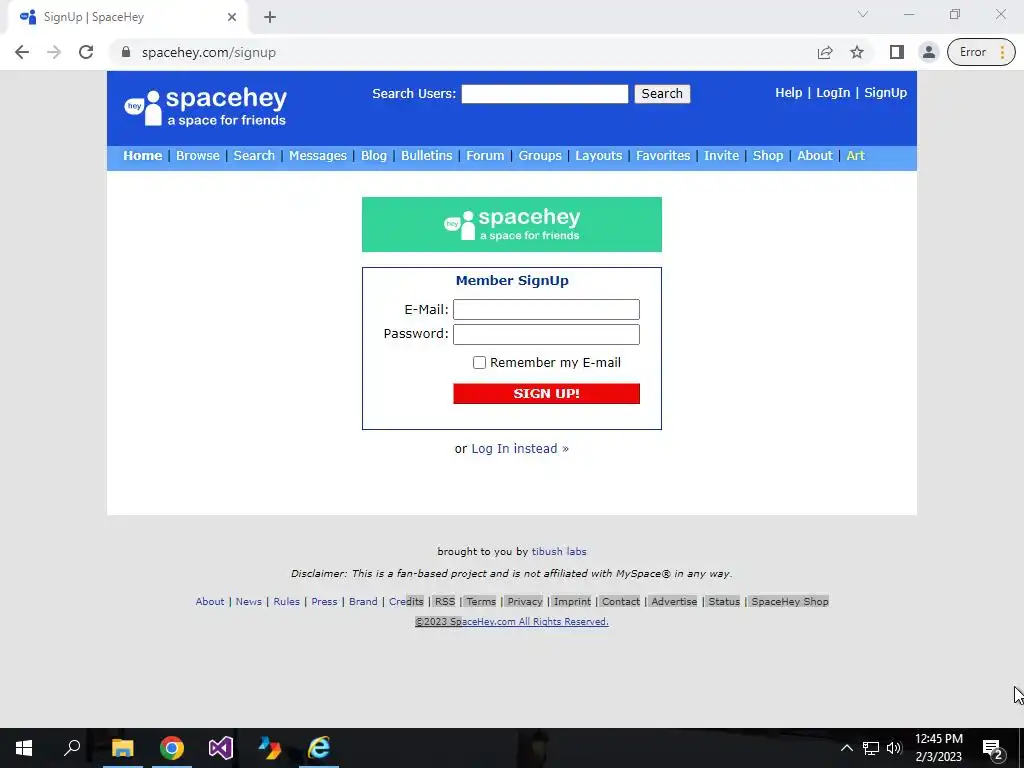
Task: Open the Layouts navigation item
Action: [x=598, y=155]
